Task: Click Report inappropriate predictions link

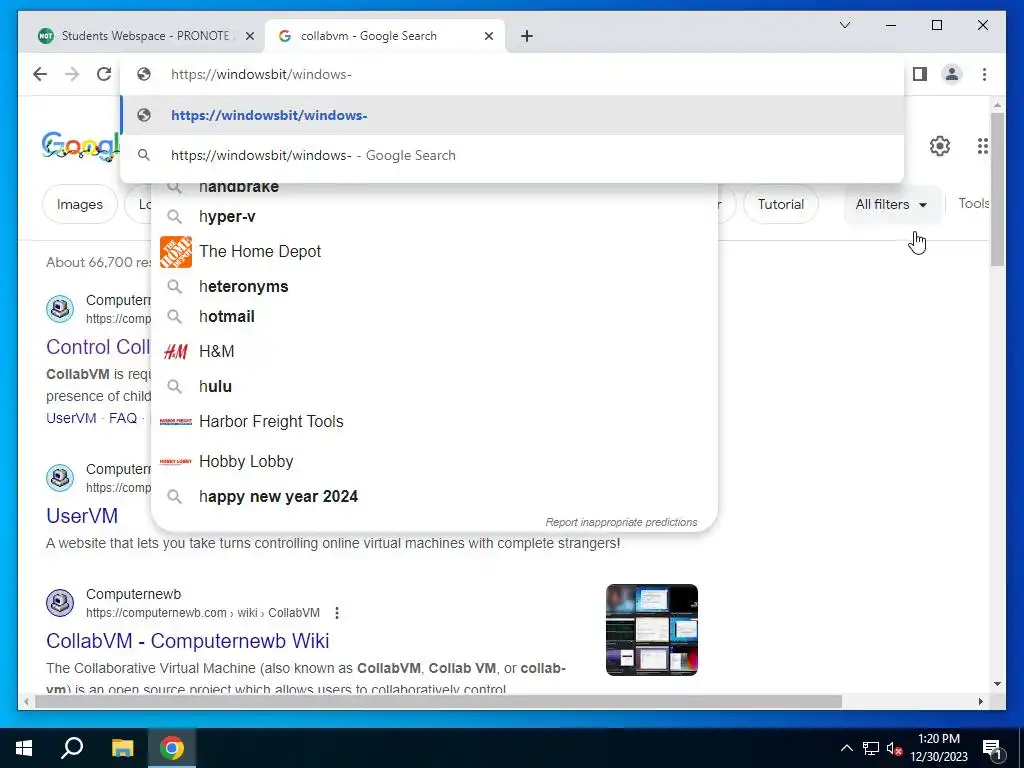Action: (621, 522)
